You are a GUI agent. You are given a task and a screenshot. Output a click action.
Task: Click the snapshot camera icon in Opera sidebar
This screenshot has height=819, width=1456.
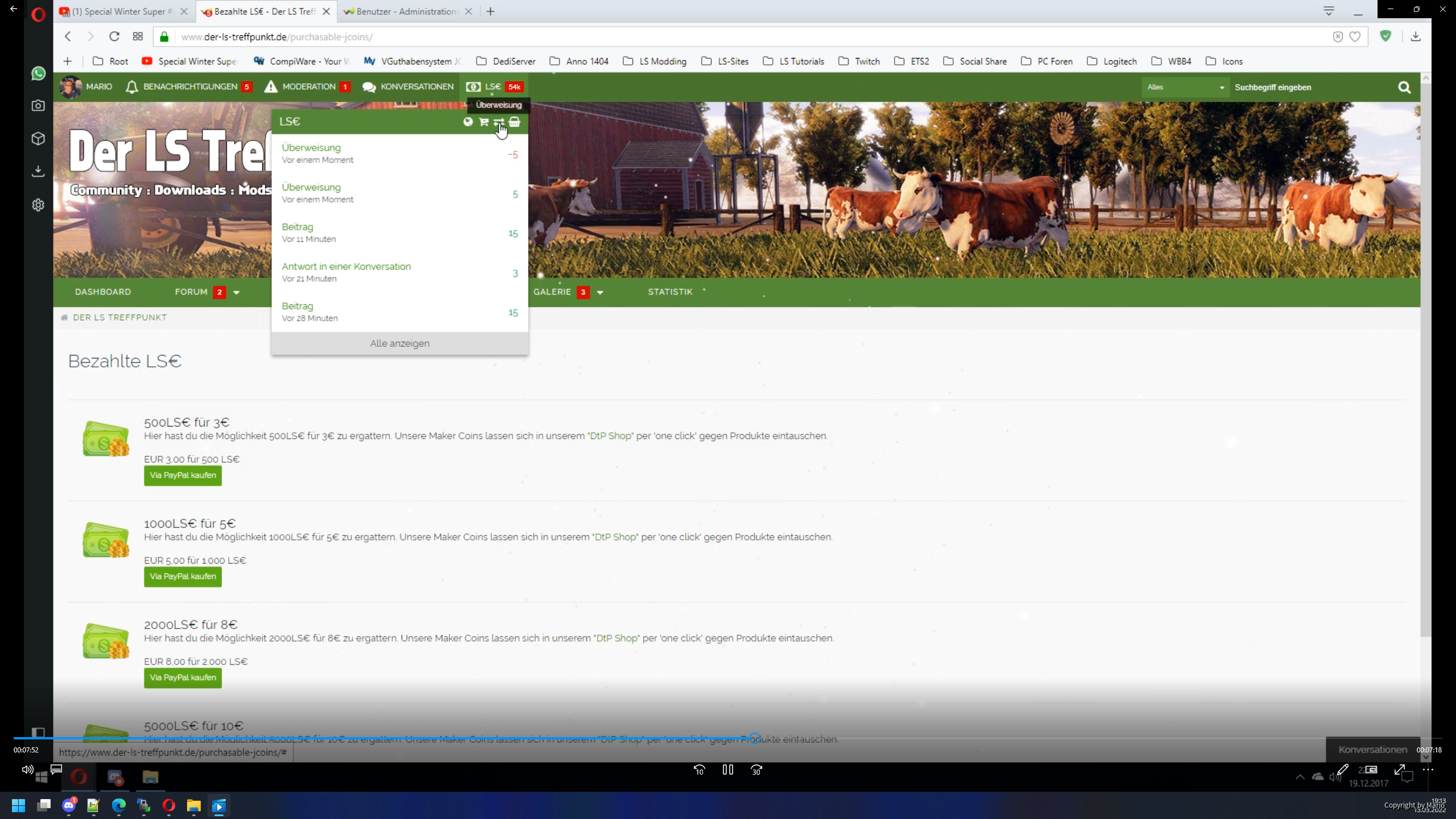pos(38,106)
